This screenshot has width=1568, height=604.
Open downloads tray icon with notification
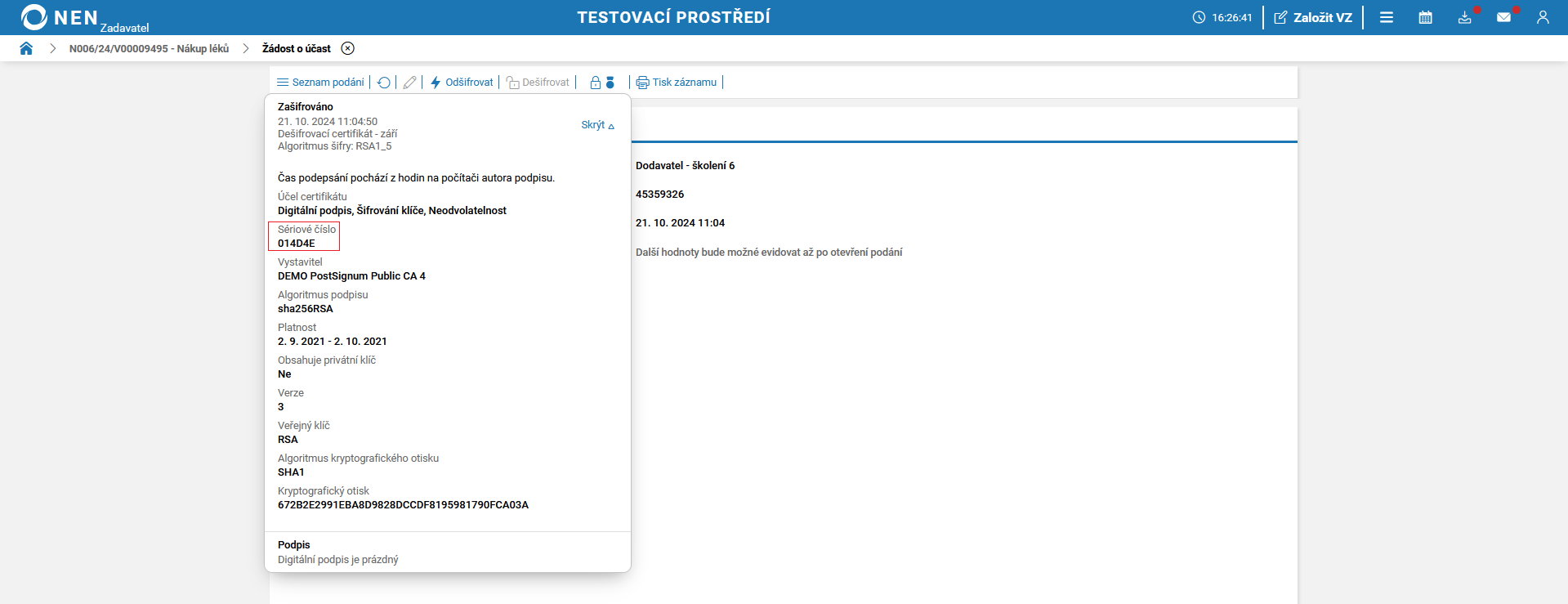click(1465, 17)
